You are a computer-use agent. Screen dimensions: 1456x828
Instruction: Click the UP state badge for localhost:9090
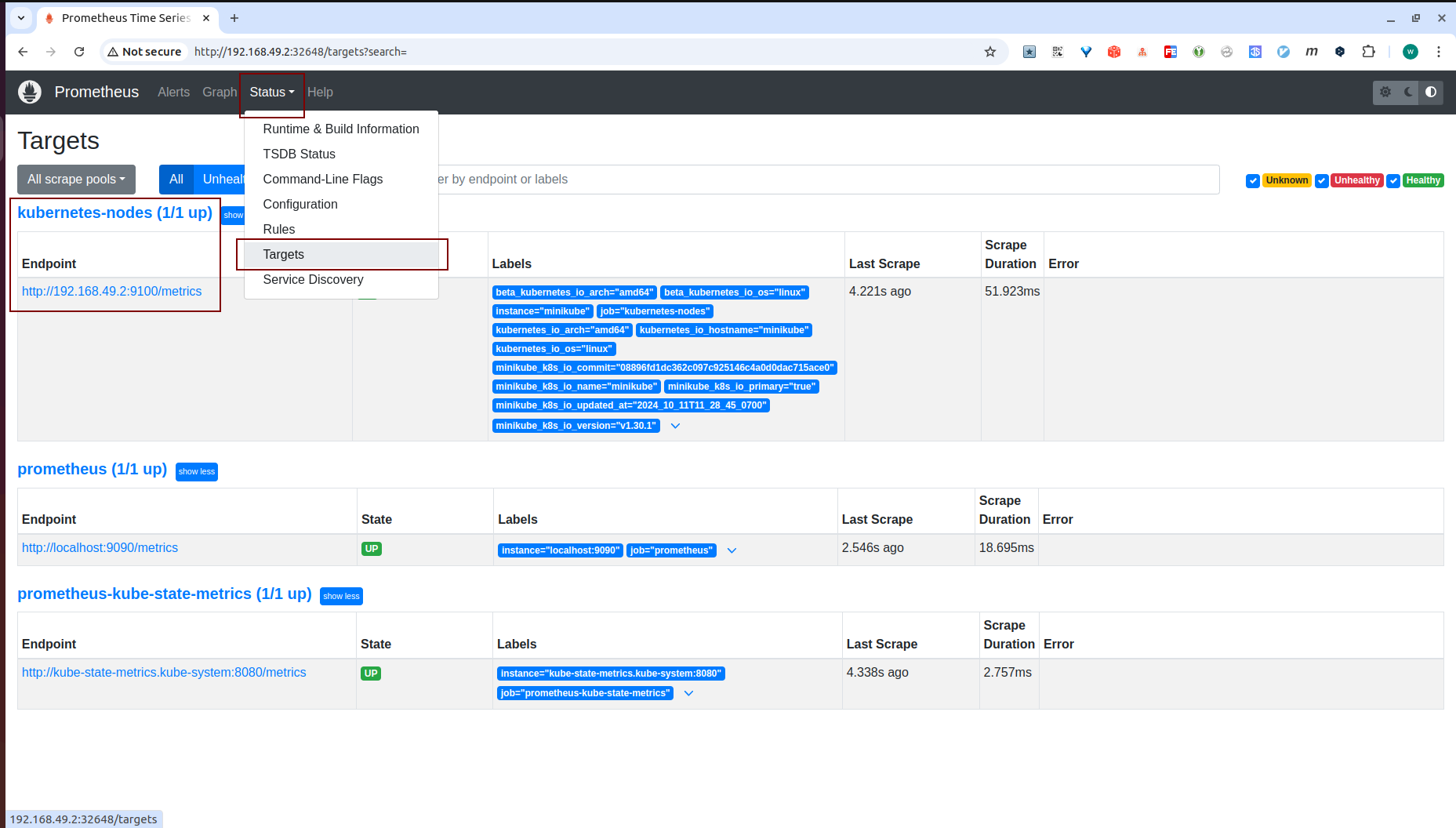(372, 549)
